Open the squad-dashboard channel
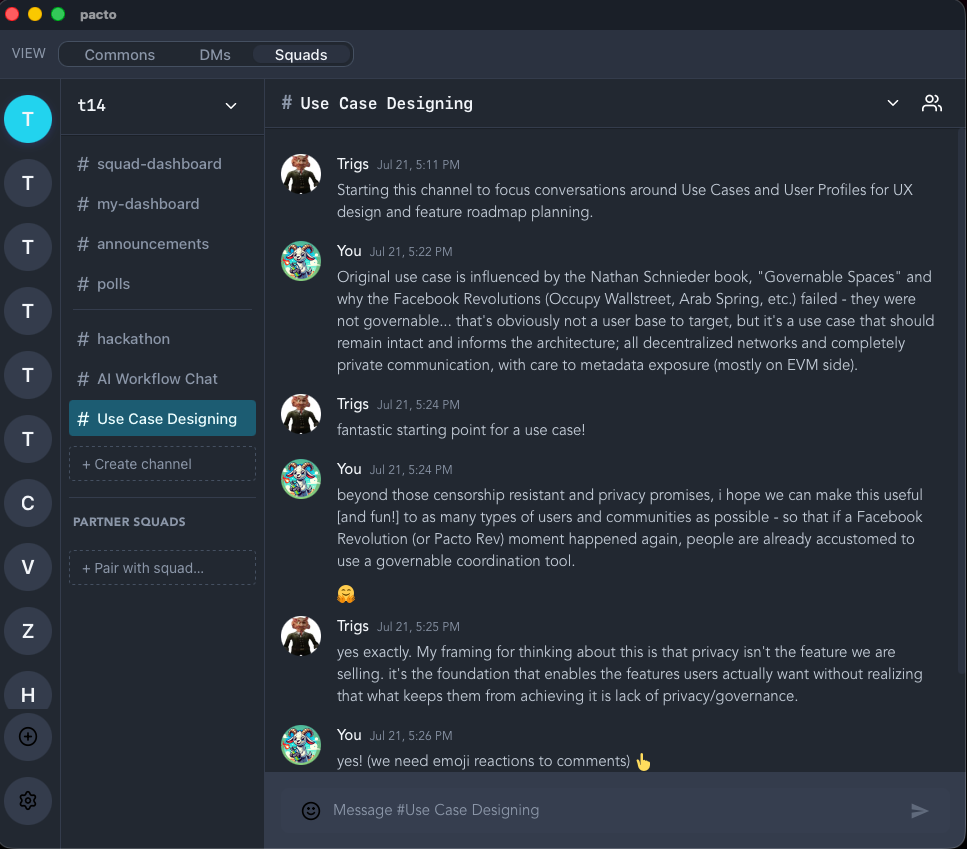 point(162,164)
